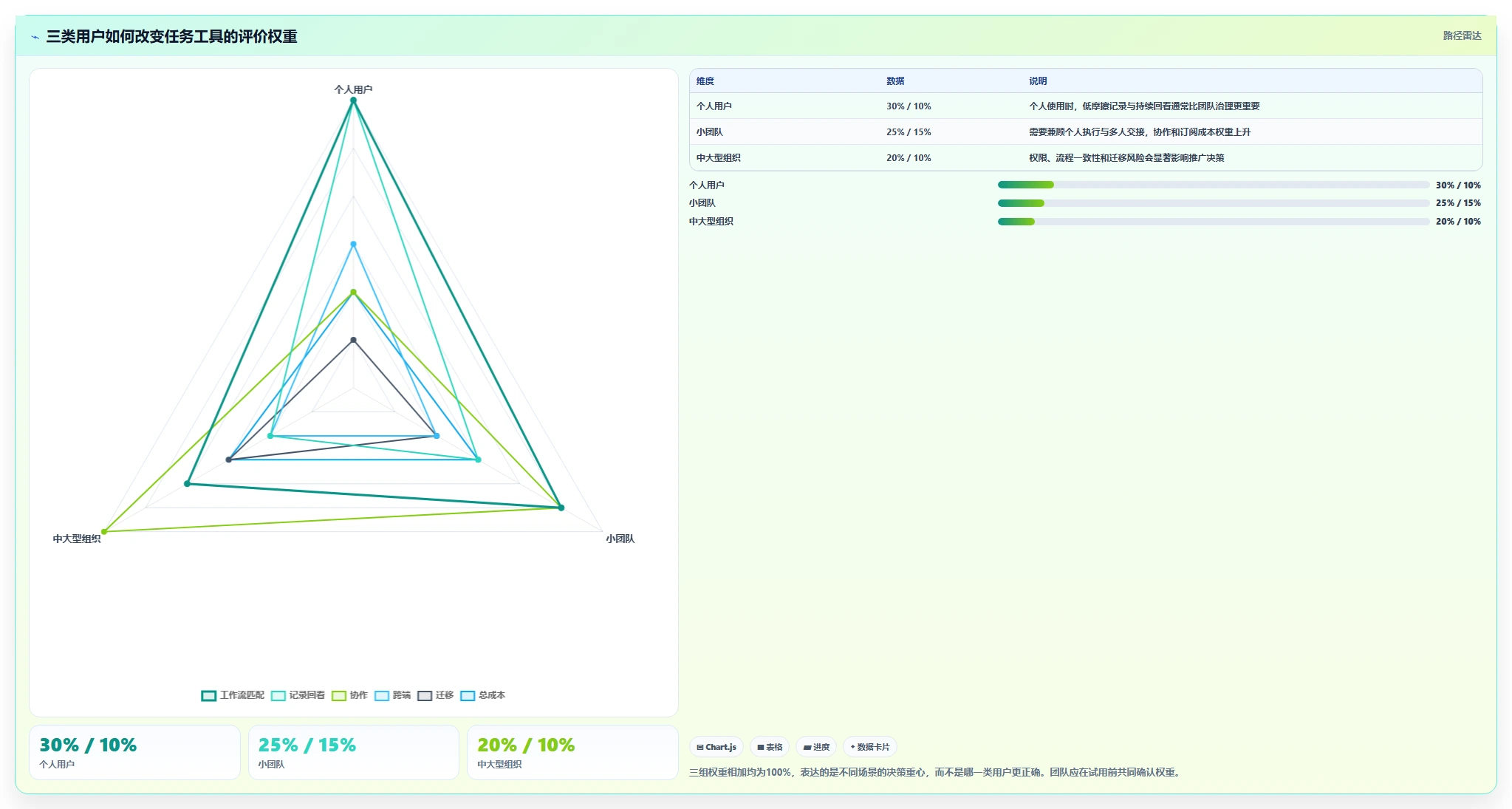Open the 25% / 15% 小团队 data card
1512x809 pixels.
[354, 752]
